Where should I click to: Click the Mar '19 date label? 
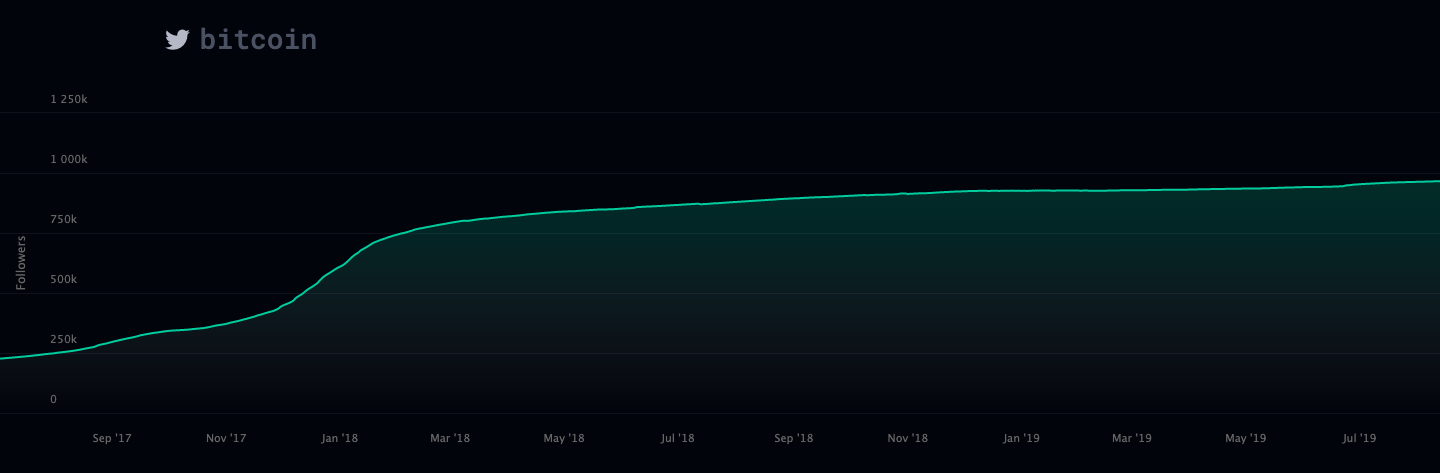(x=1131, y=438)
